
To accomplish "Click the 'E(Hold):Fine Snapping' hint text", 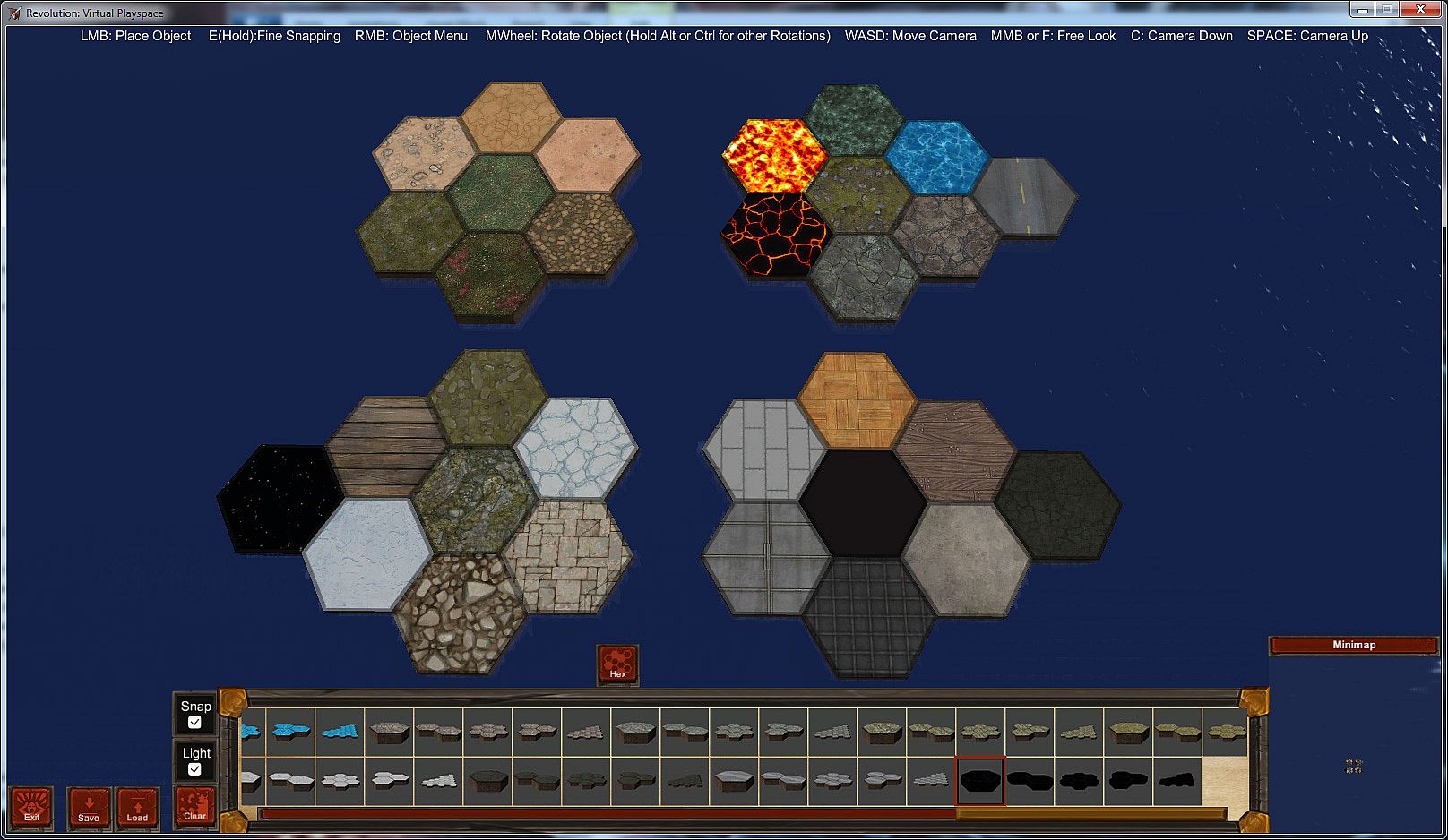I will click(x=274, y=36).
